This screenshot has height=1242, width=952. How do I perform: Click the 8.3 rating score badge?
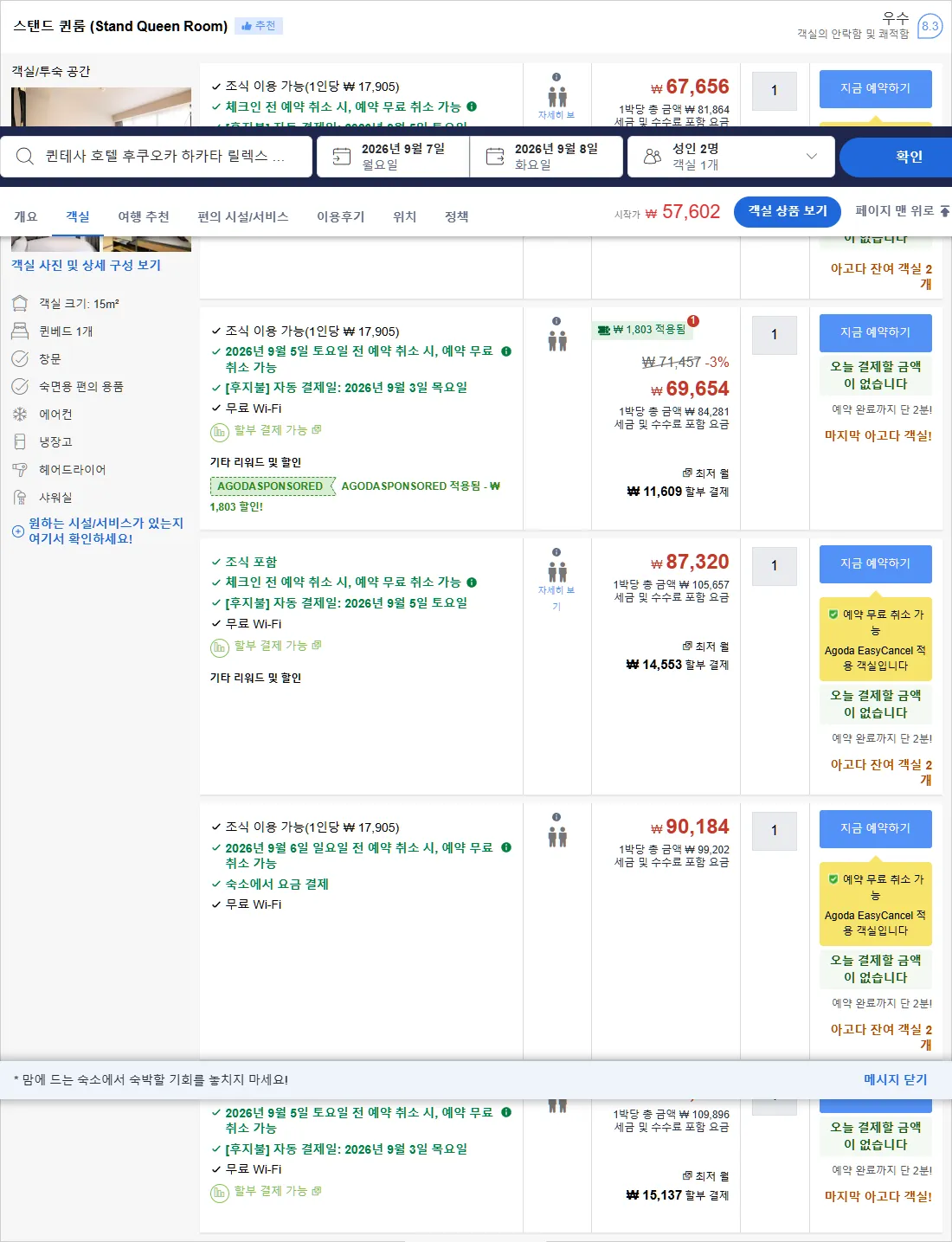tap(929, 26)
